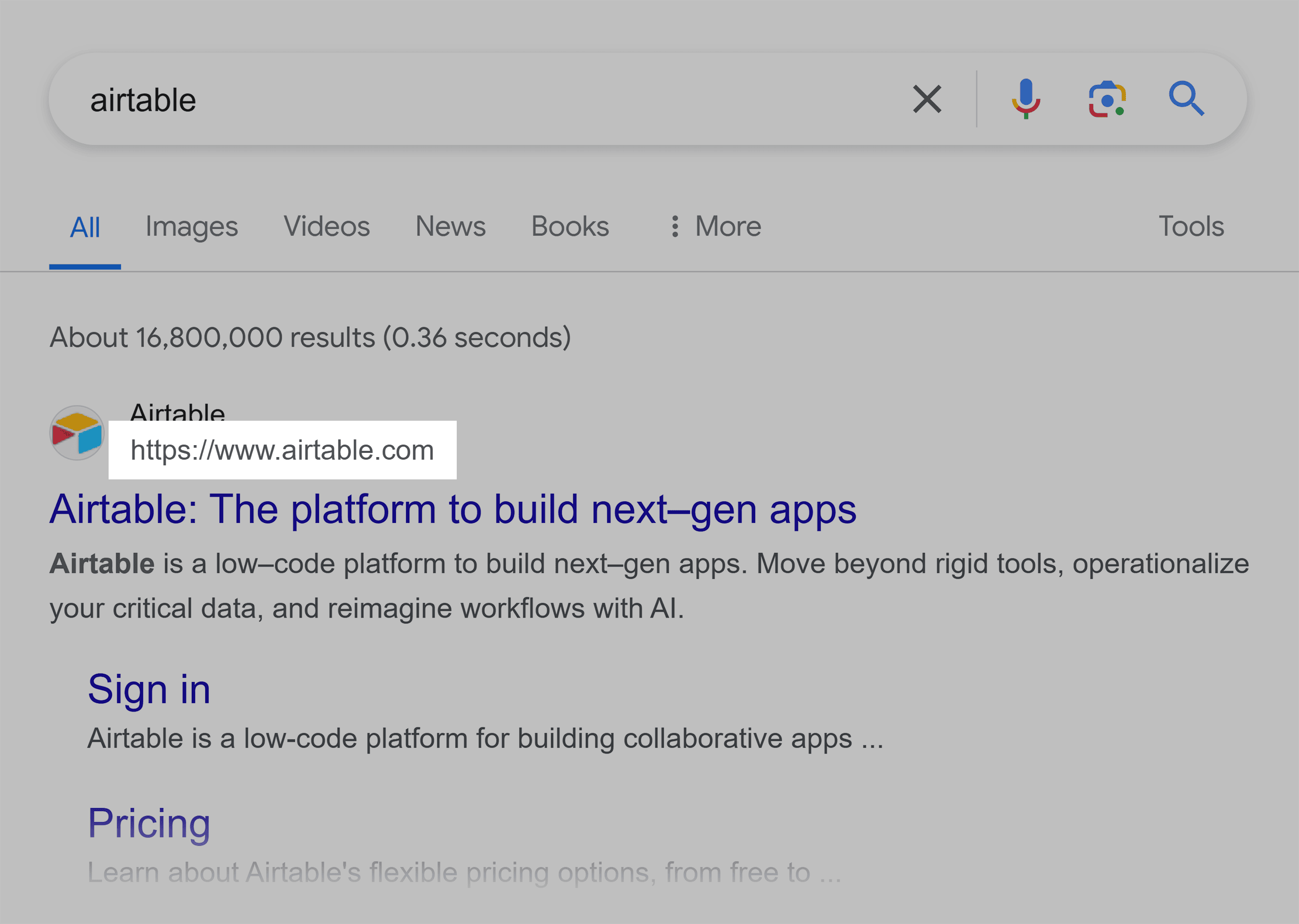Stay on the All results tab
The width and height of the screenshot is (1299, 924).
[85, 226]
